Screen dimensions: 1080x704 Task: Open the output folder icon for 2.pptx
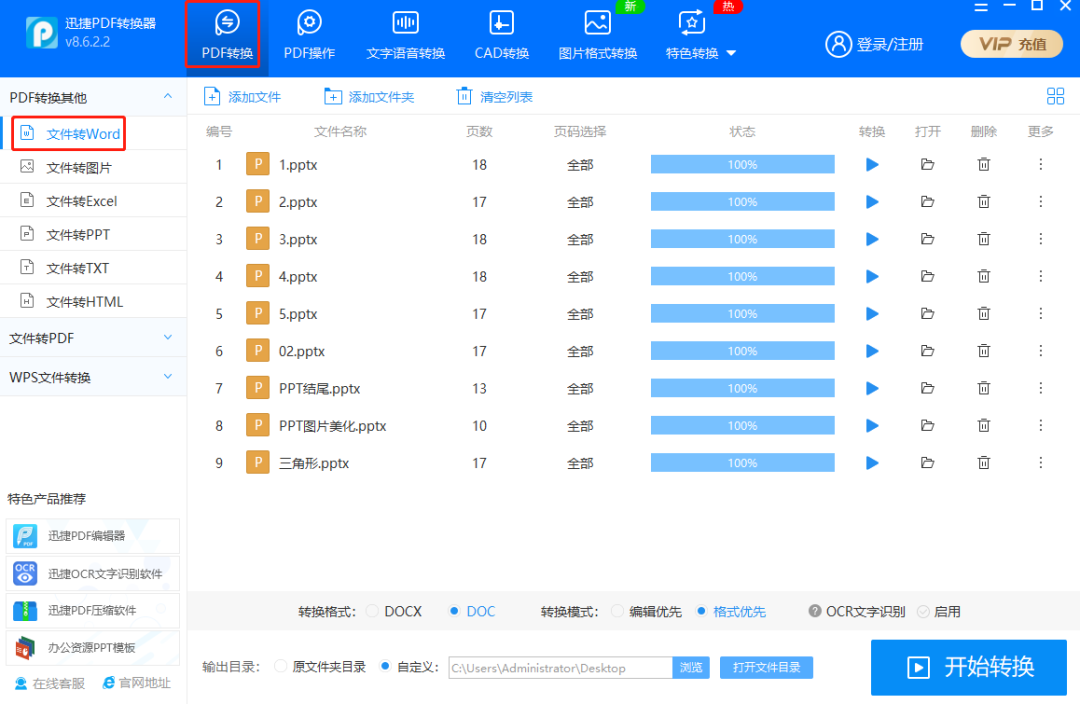[x=927, y=201]
